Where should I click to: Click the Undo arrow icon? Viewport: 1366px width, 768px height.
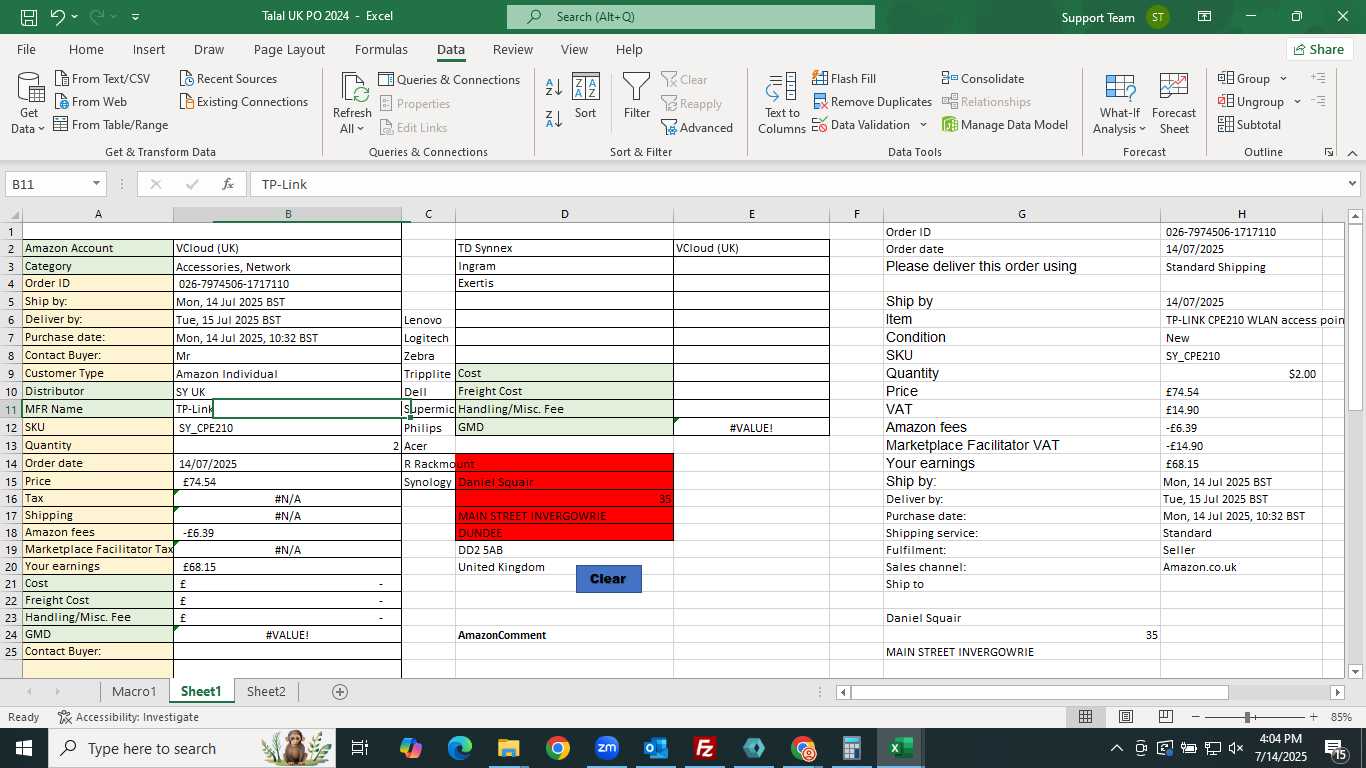coord(58,17)
